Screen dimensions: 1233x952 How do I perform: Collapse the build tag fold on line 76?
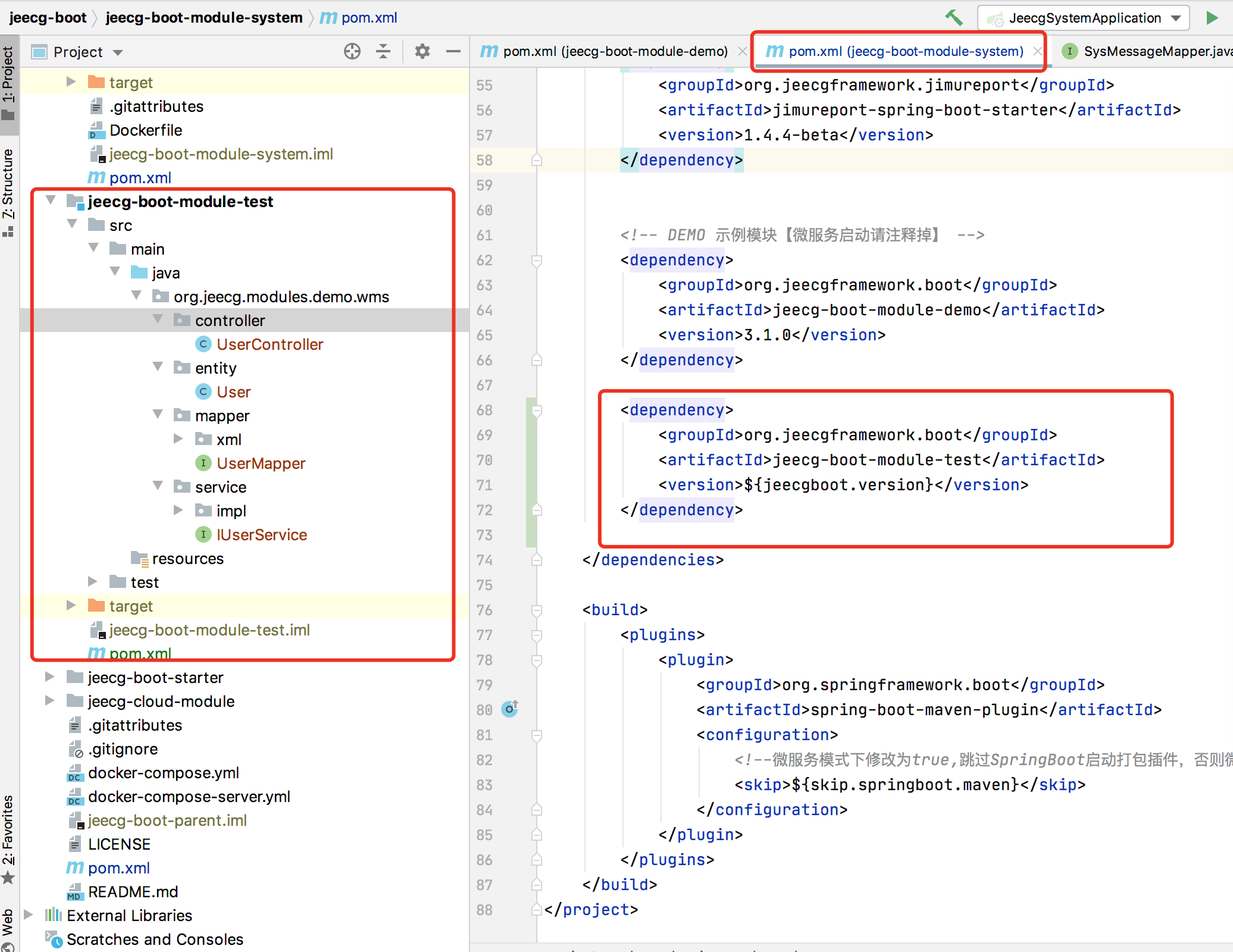(537, 610)
